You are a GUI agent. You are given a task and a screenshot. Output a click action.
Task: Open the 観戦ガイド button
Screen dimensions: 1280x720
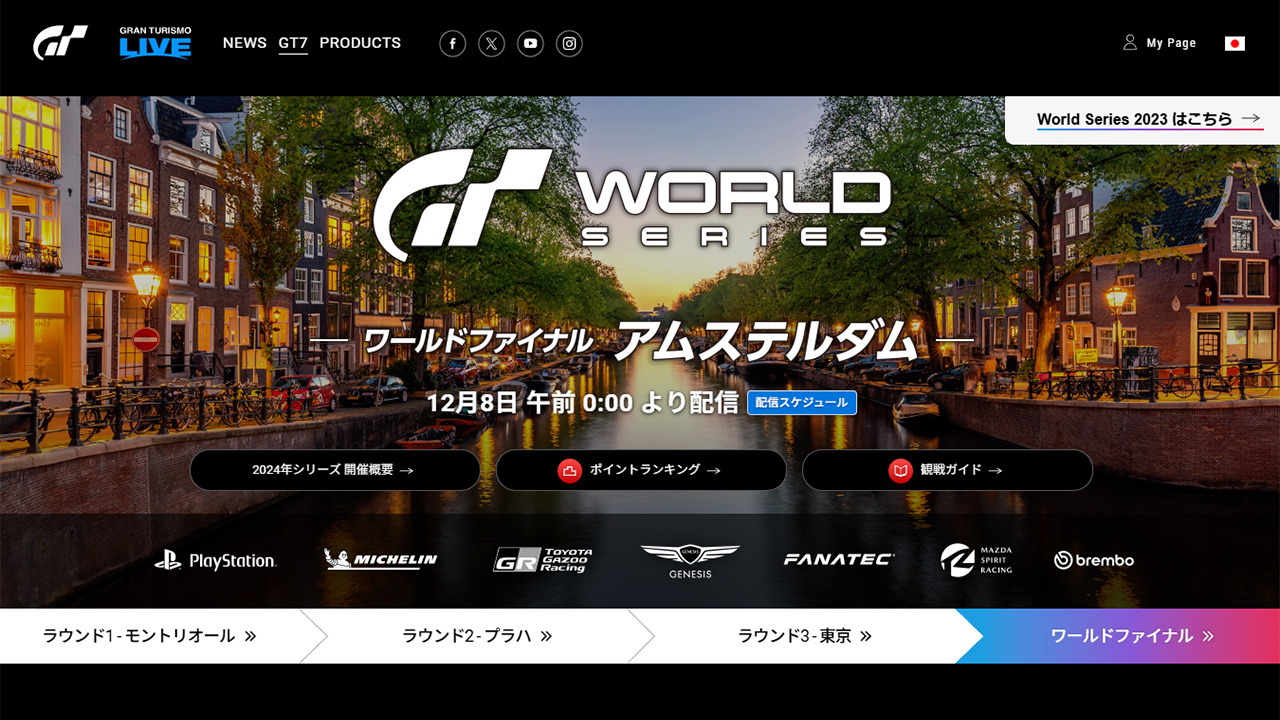947,470
